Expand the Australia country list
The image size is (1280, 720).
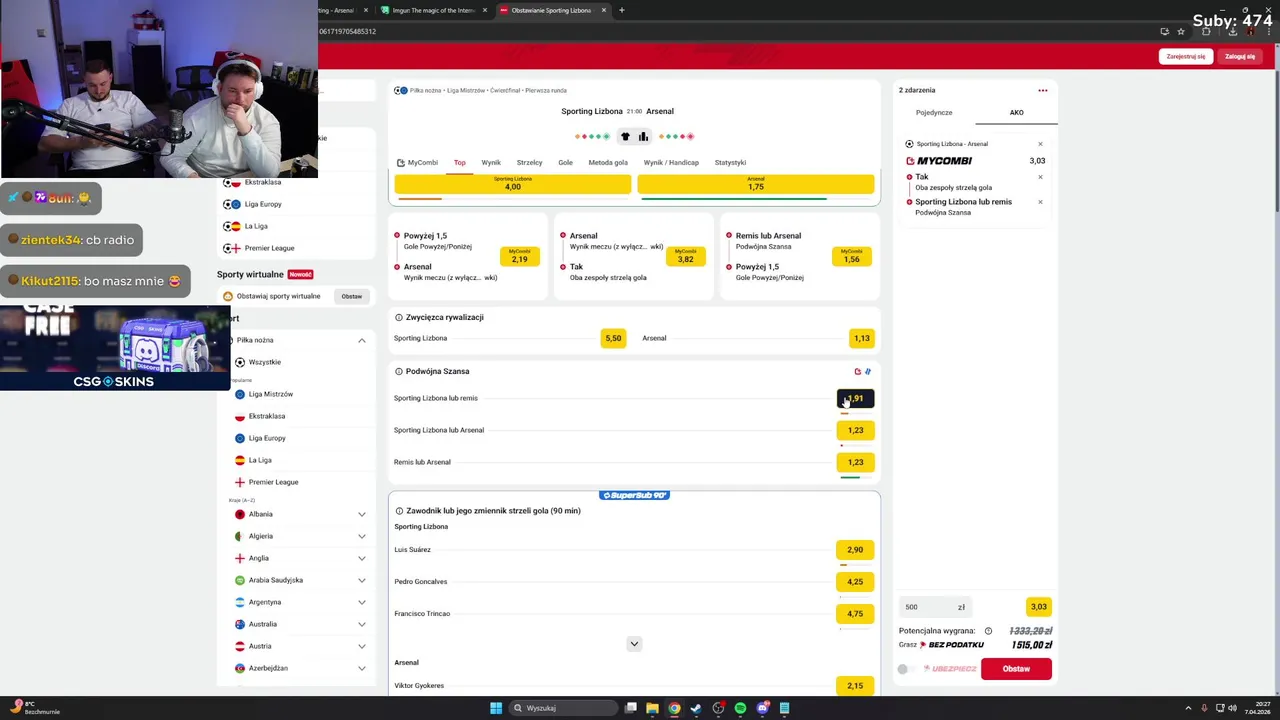(362, 624)
